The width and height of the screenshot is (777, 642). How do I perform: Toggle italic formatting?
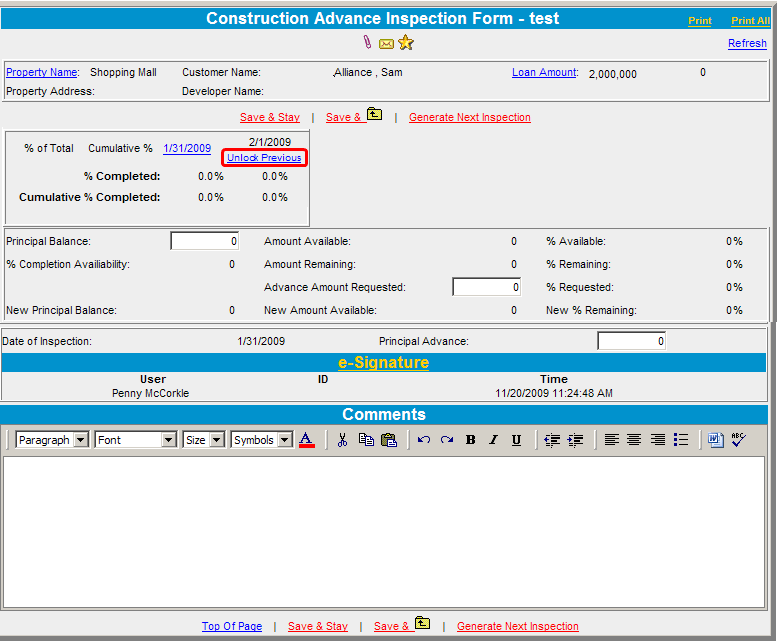pyautogui.click(x=494, y=440)
